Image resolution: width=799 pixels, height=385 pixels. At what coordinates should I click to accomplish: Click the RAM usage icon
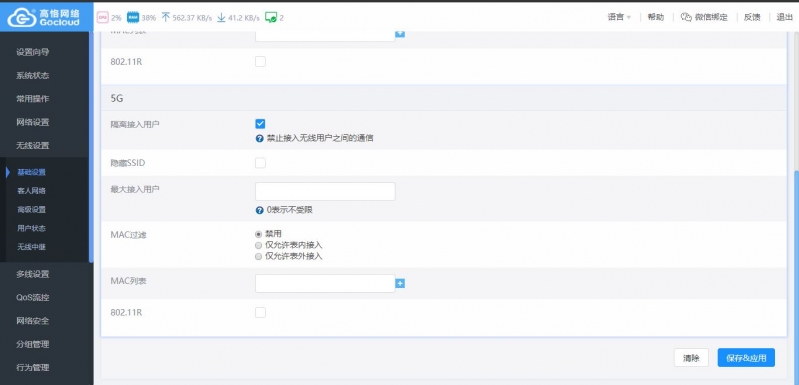coord(132,18)
